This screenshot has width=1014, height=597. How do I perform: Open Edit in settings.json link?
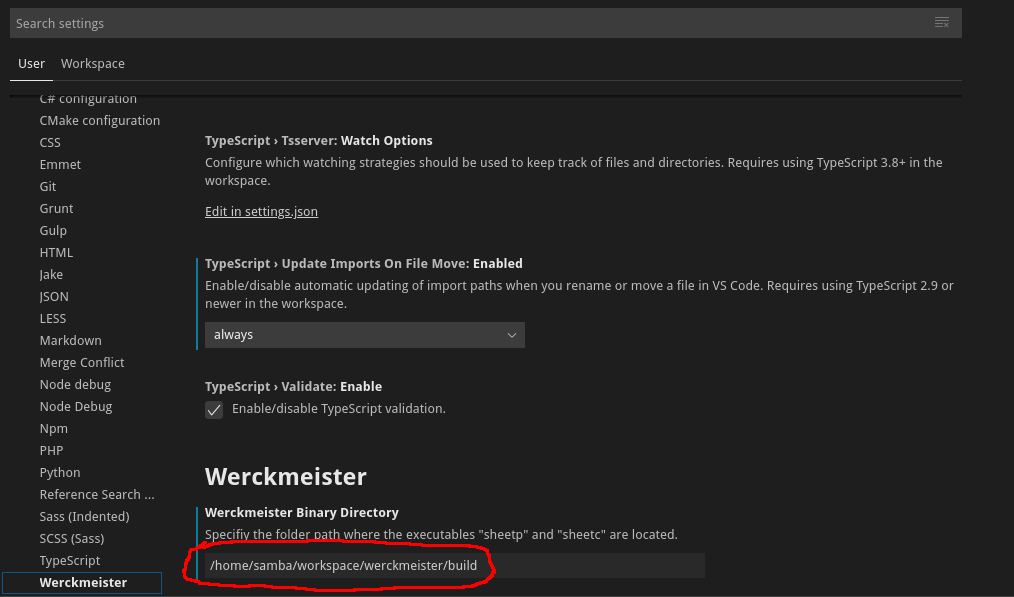[261, 212]
